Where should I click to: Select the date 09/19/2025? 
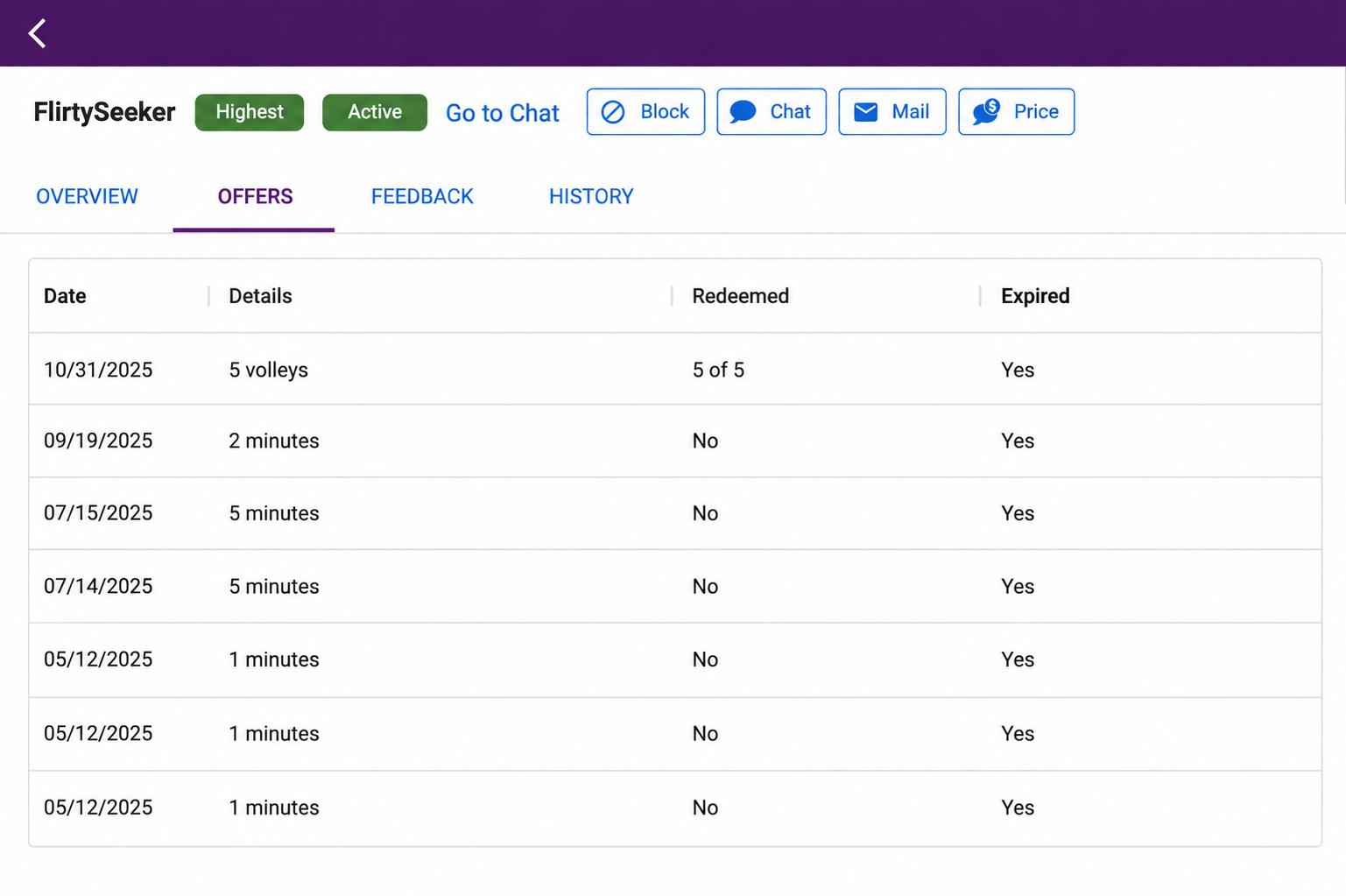click(x=98, y=441)
